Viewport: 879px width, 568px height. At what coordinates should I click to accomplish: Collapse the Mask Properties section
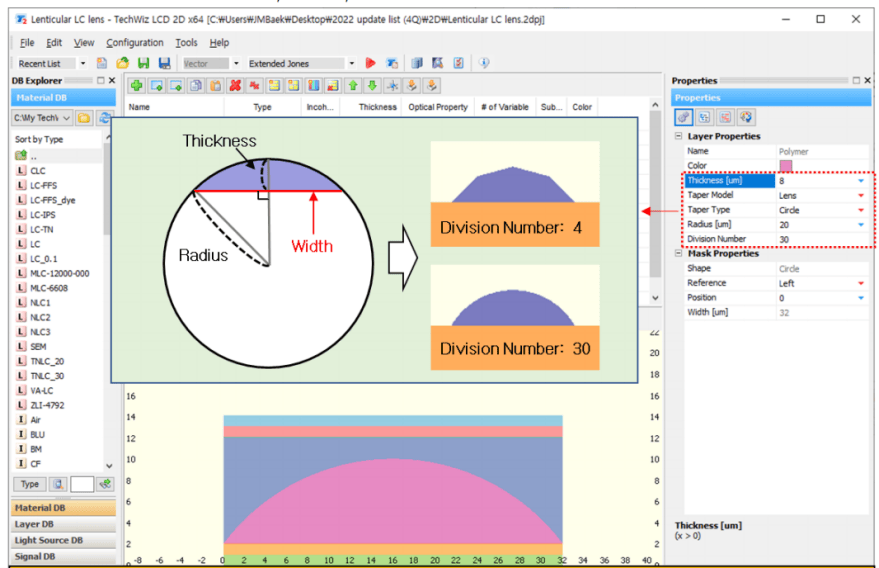(678, 253)
